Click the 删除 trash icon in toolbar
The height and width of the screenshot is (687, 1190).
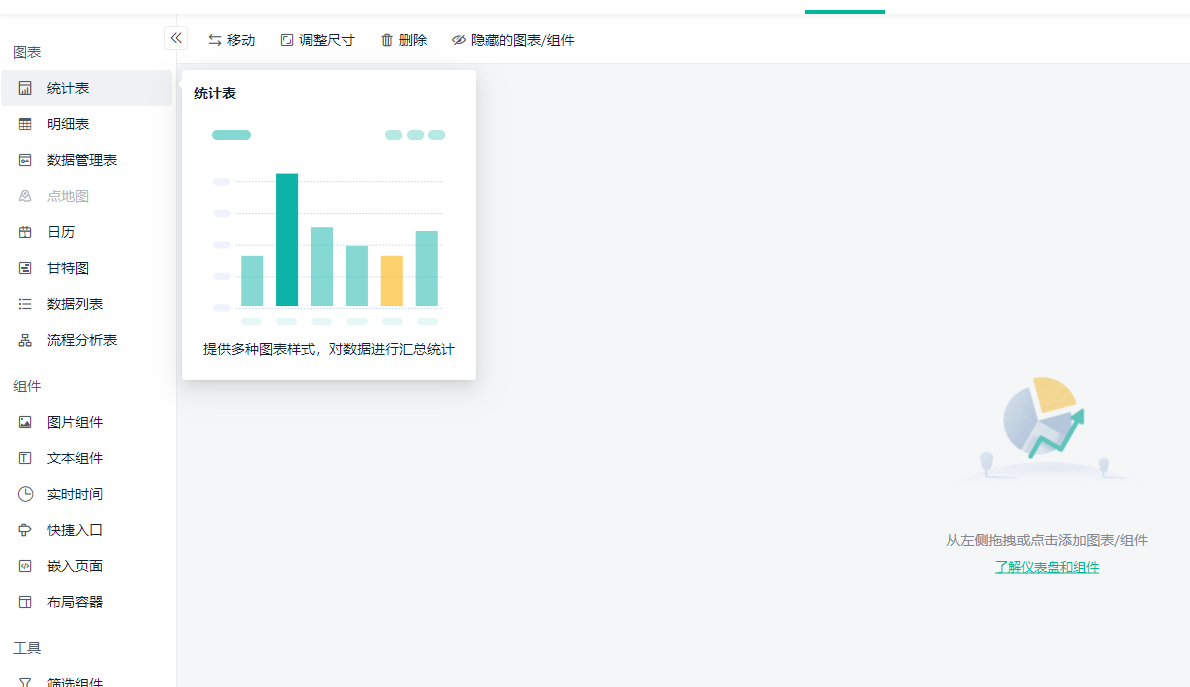click(386, 40)
